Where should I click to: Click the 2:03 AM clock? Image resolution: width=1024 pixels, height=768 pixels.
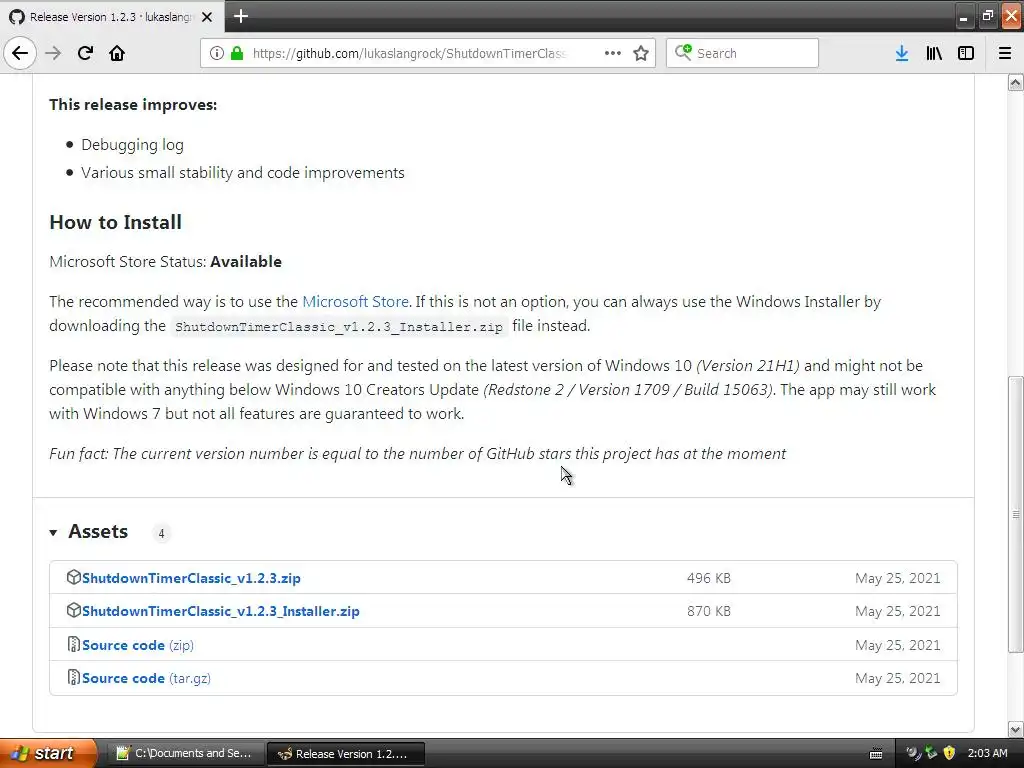click(987, 753)
